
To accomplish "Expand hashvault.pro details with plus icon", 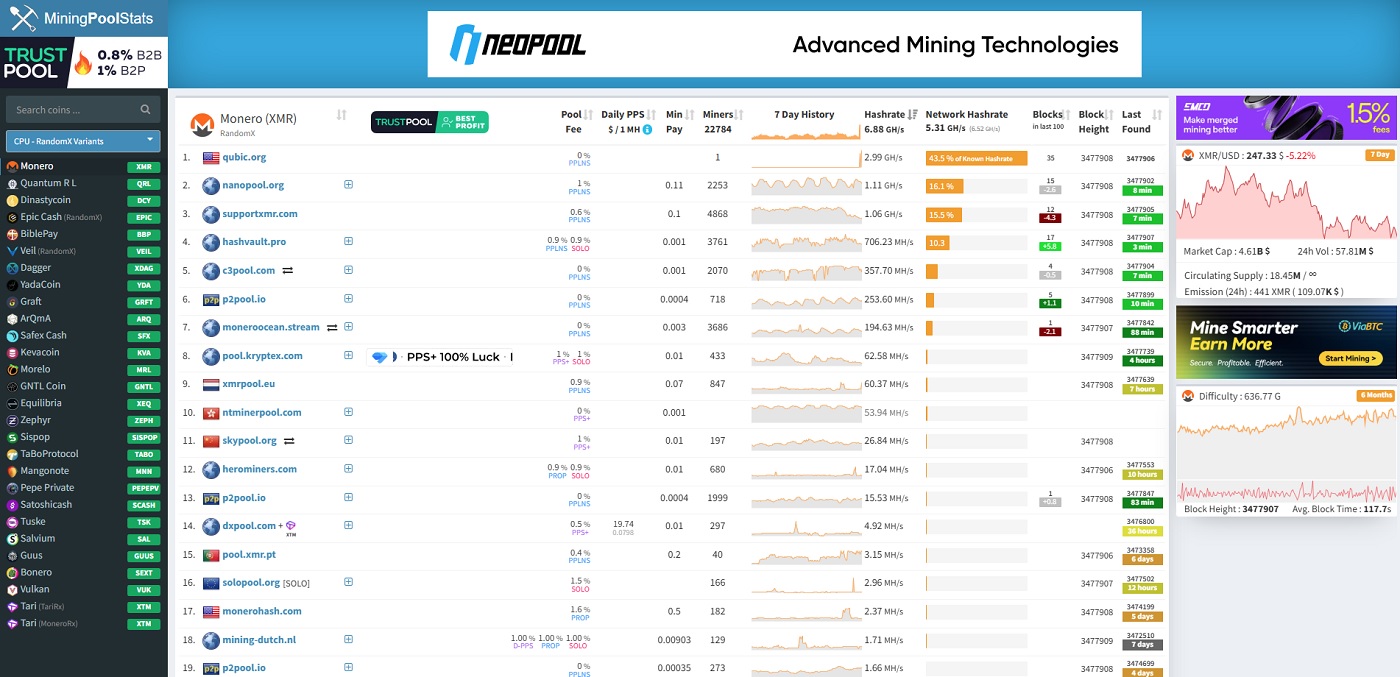I will coord(348,242).
